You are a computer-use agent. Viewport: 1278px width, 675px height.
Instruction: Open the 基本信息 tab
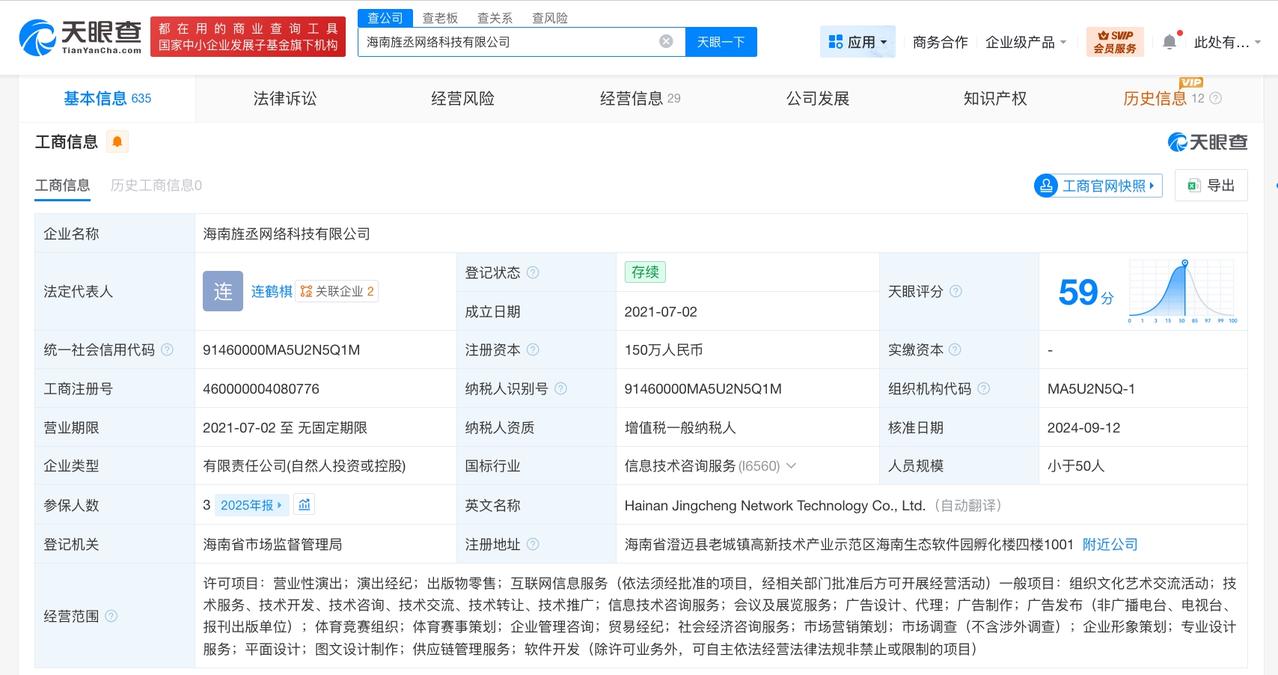107,98
